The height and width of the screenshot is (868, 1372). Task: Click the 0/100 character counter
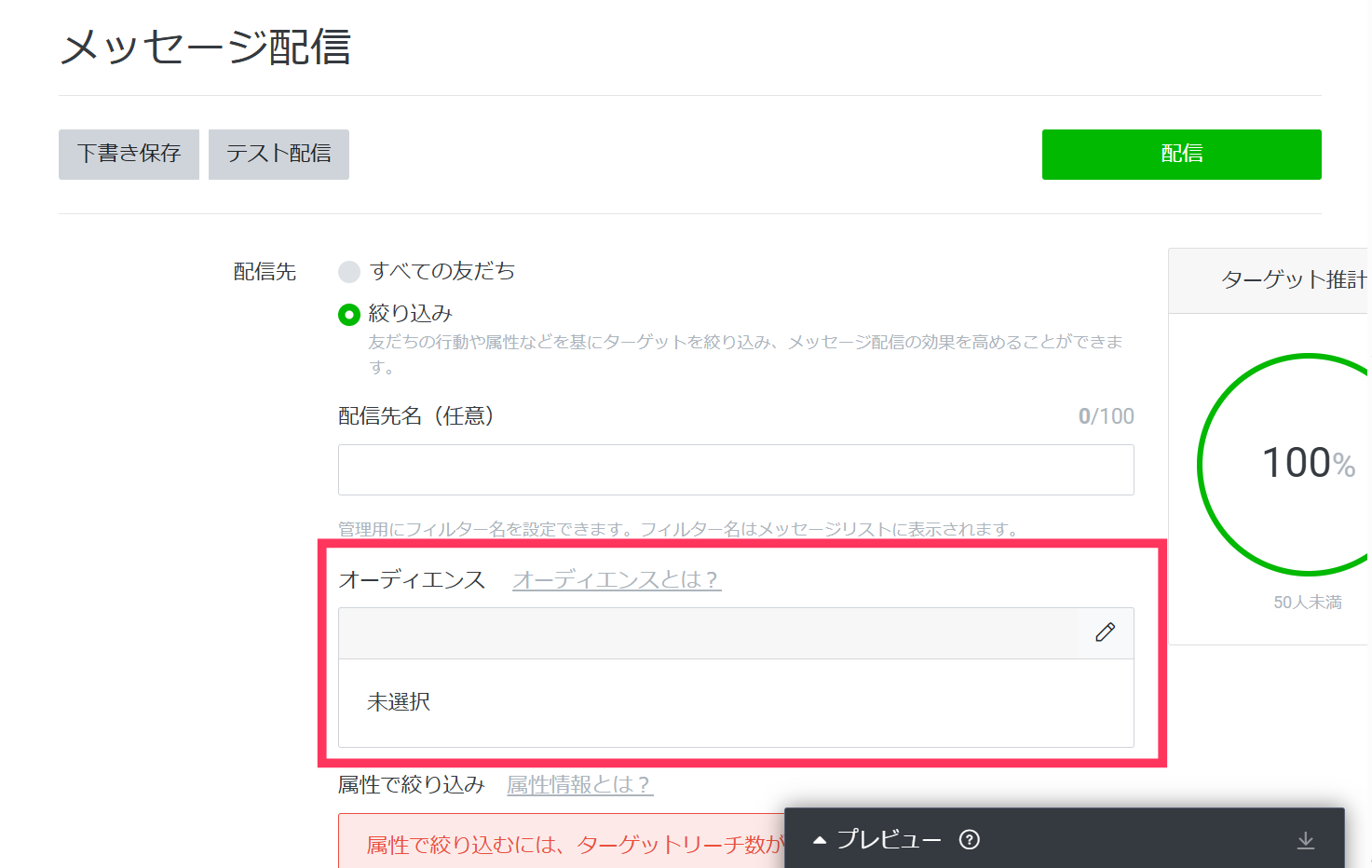tap(1106, 416)
